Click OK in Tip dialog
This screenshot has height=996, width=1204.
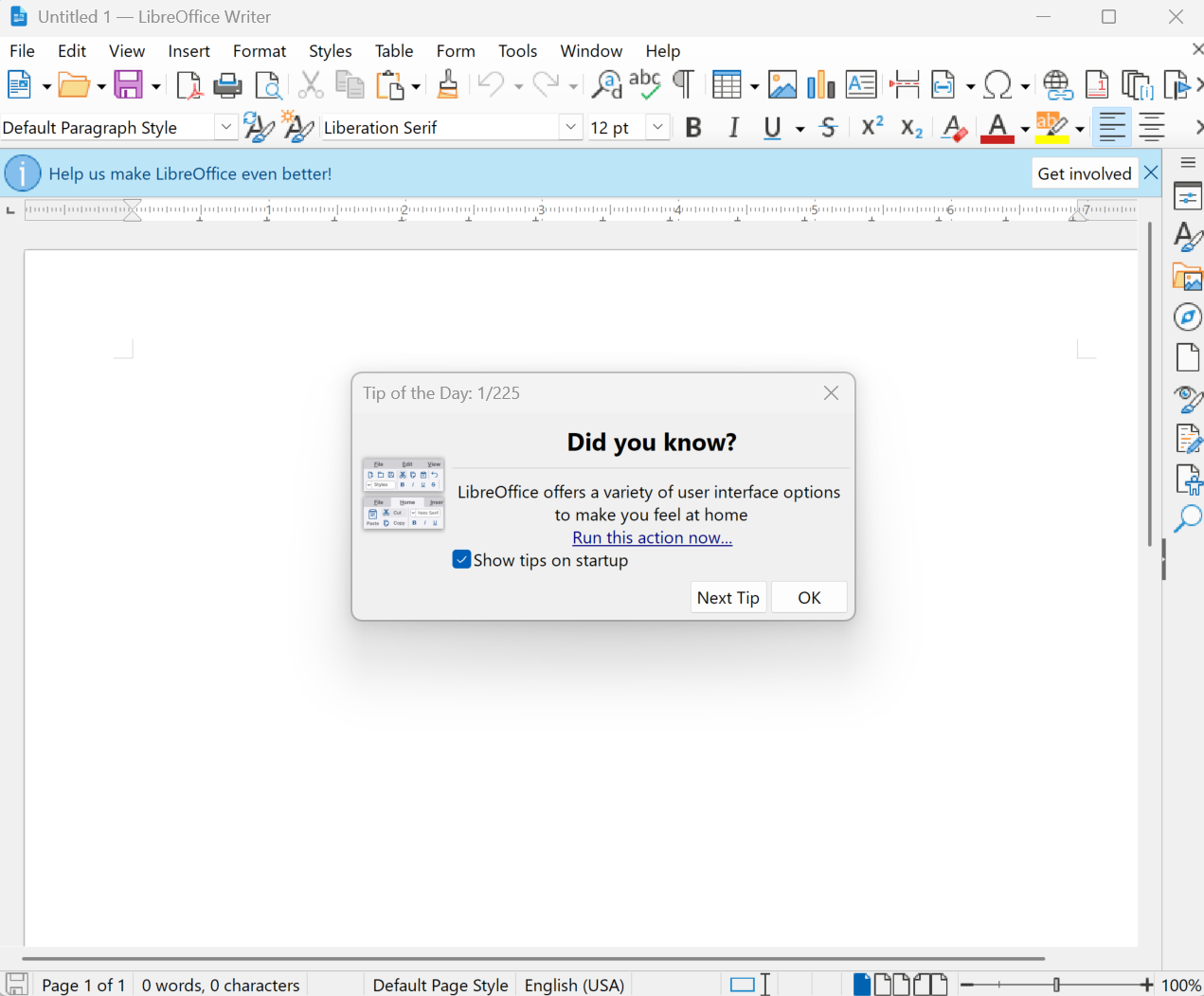click(x=809, y=598)
